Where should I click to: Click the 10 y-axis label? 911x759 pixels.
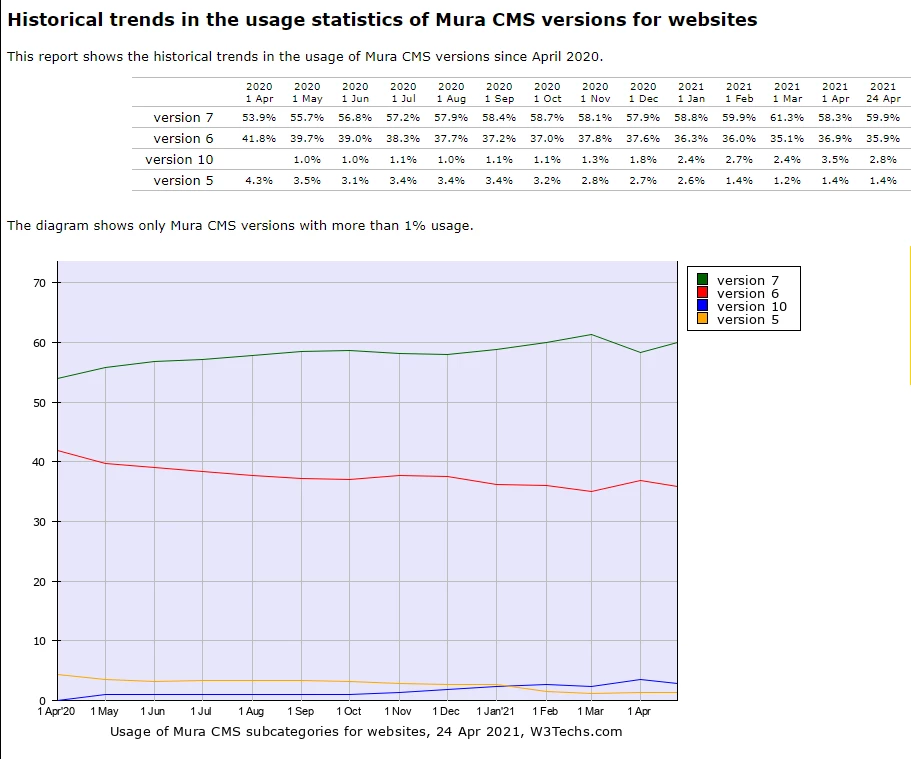(x=40, y=641)
